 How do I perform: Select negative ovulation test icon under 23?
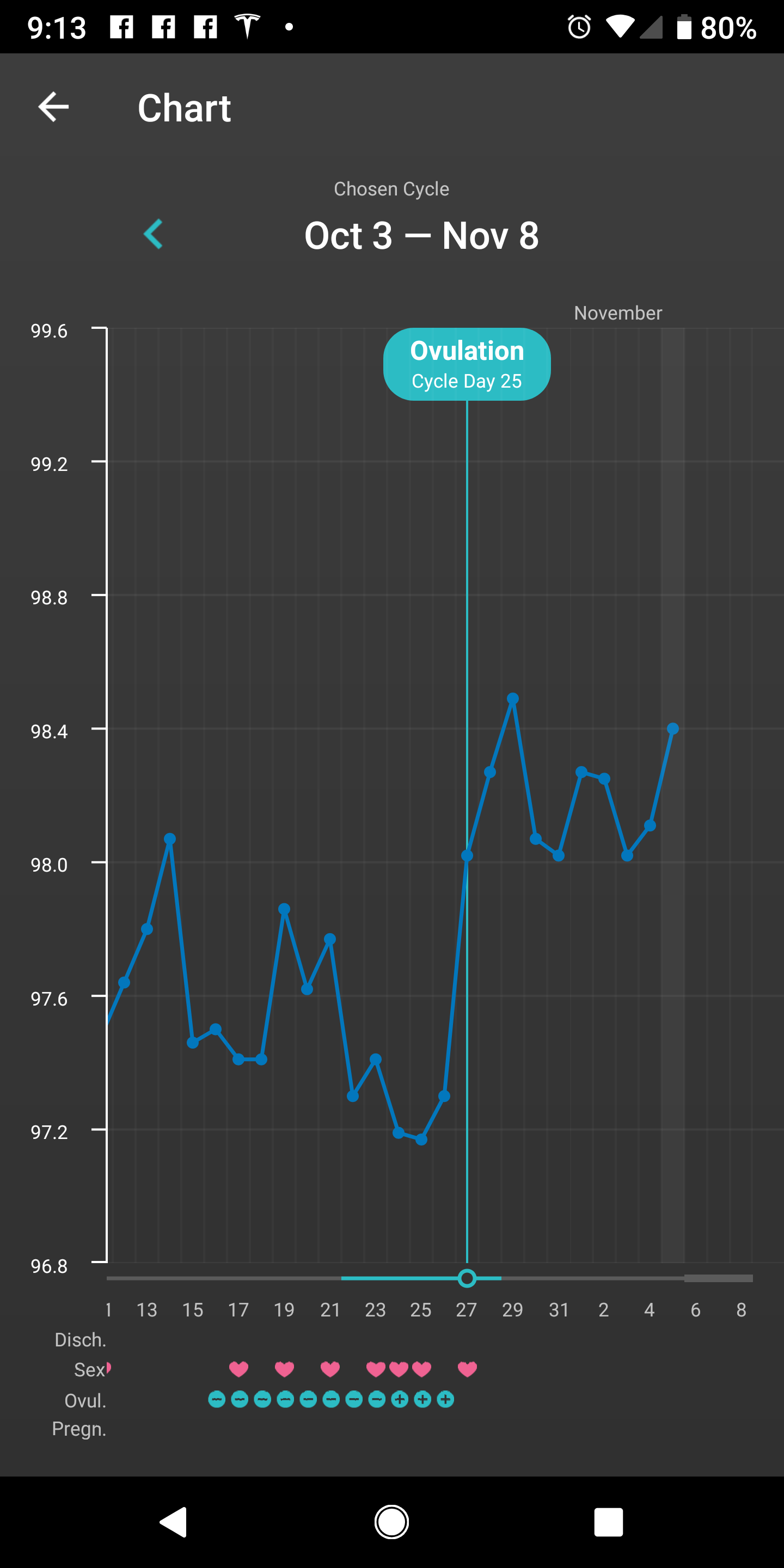pos(377,1399)
